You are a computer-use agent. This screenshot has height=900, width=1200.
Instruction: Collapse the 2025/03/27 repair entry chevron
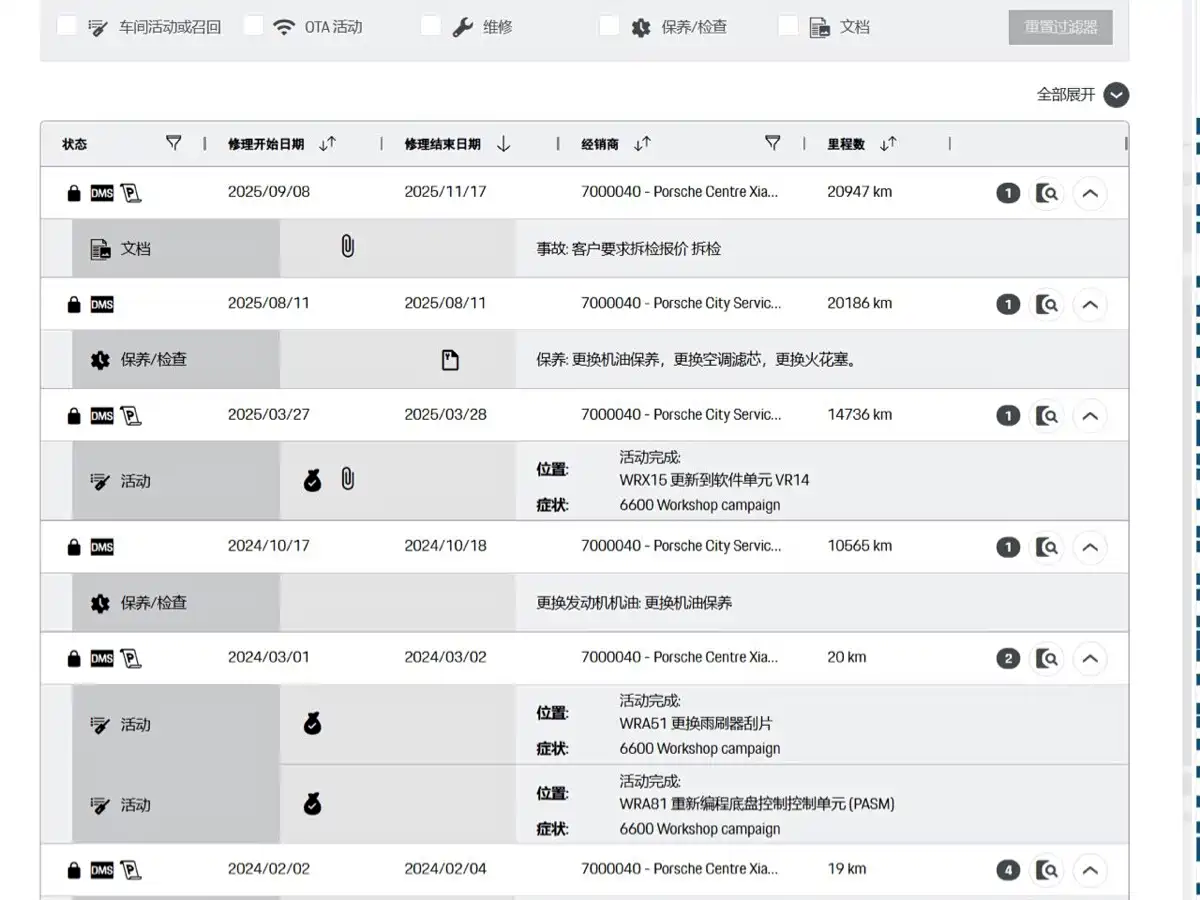point(1090,415)
